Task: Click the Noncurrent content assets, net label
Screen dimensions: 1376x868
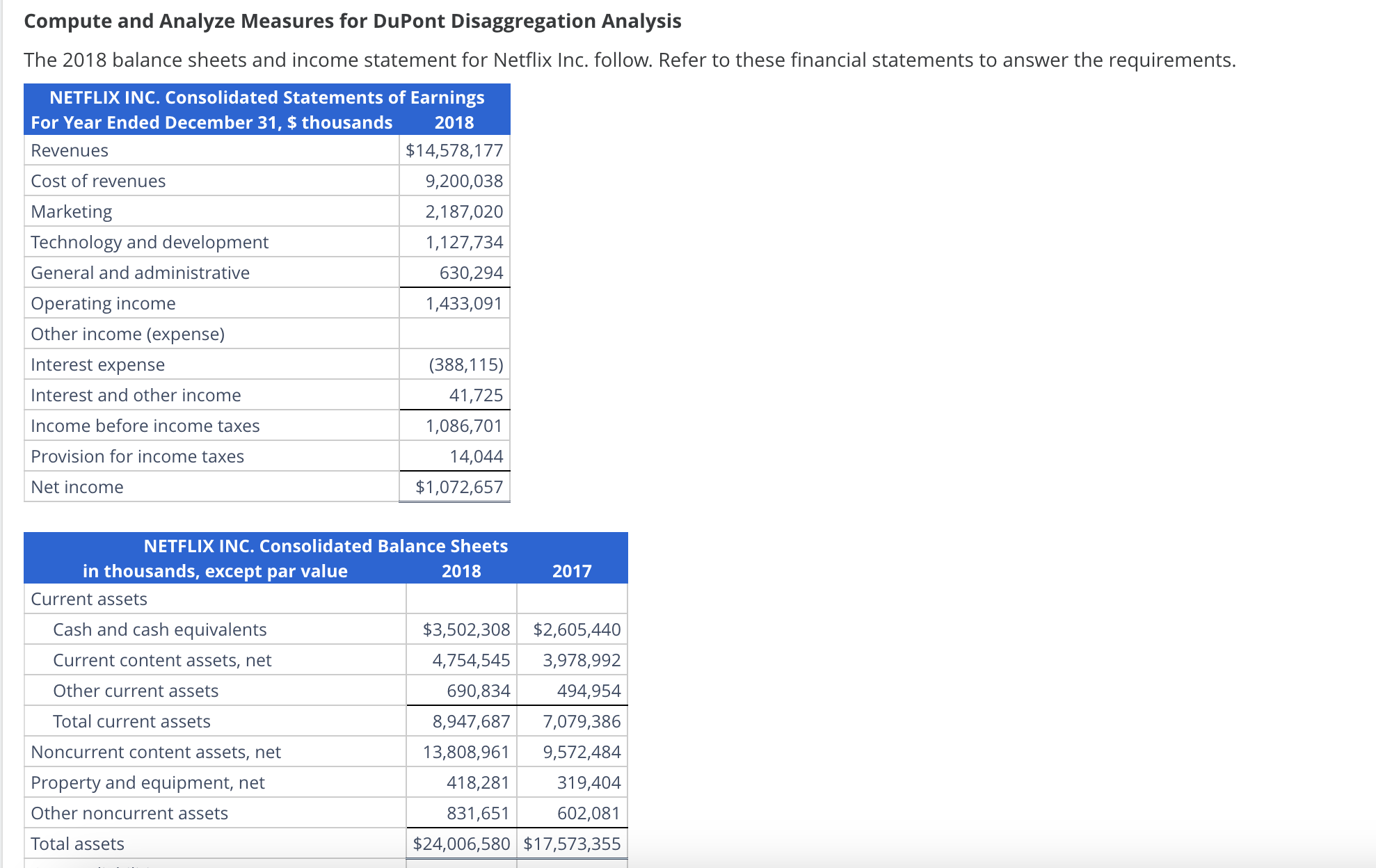Action: [x=156, y=752]
